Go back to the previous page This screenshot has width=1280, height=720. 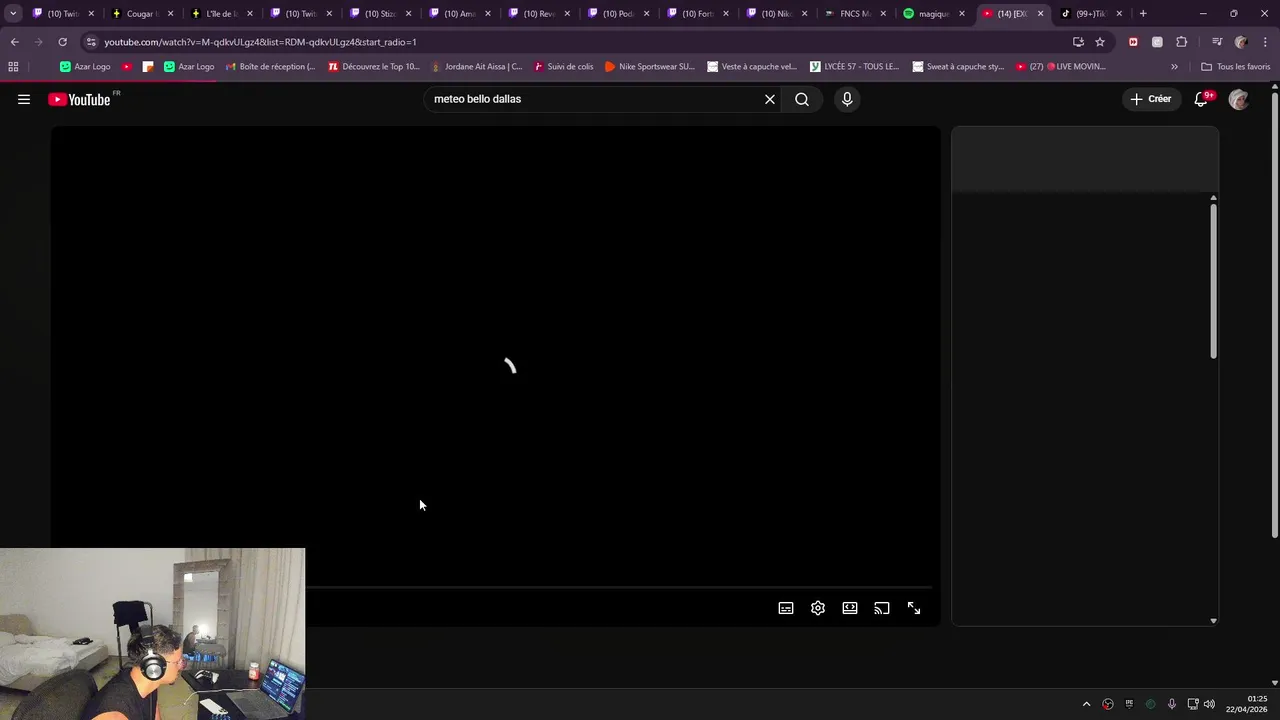click(x=14, y=42)
